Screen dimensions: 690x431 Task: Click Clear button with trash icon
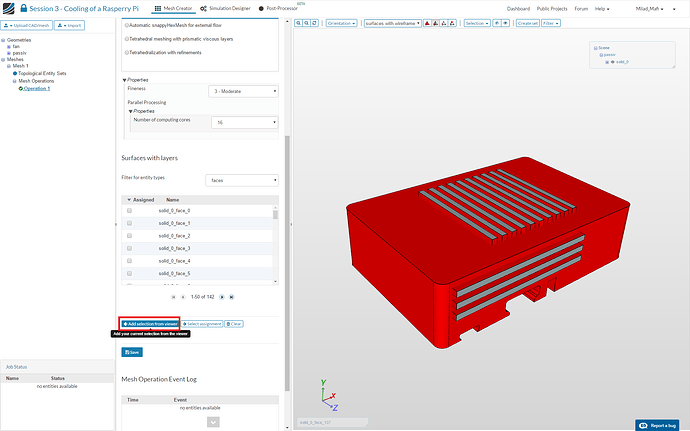point(234,324)
